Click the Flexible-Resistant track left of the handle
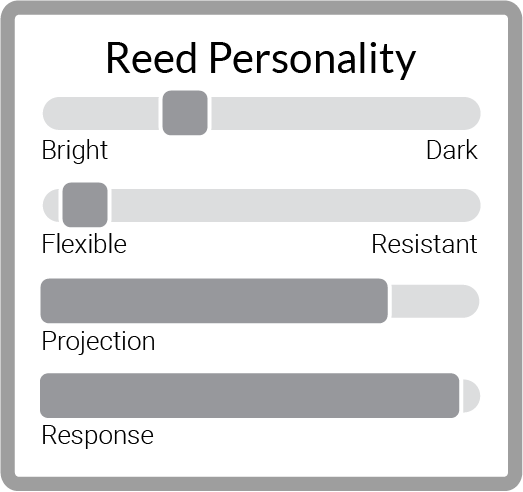The height and width of the screenshot is (492, 523). [51, 205]
